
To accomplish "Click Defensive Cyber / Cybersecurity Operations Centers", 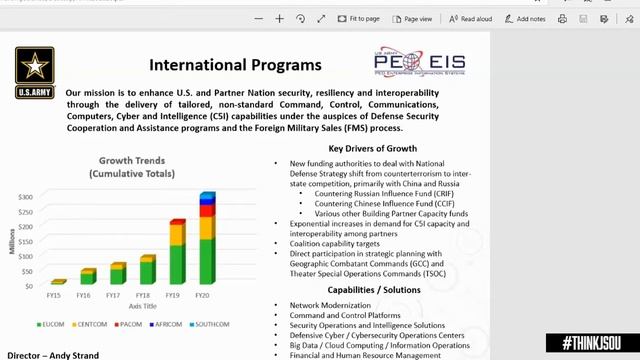I will click(377, 335).
